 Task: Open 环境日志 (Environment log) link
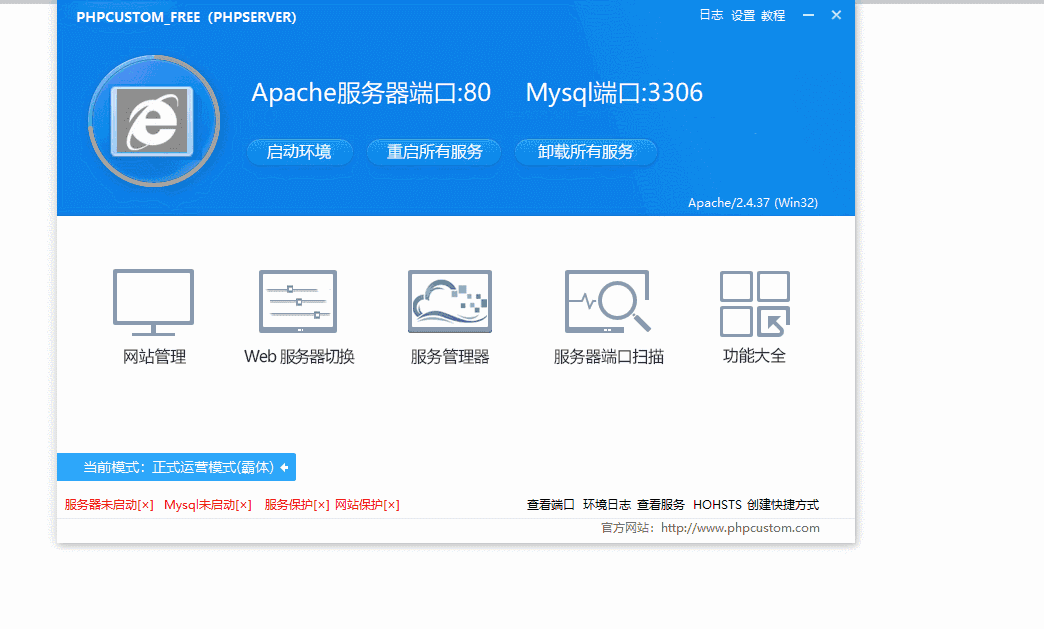tap(603, 505)
